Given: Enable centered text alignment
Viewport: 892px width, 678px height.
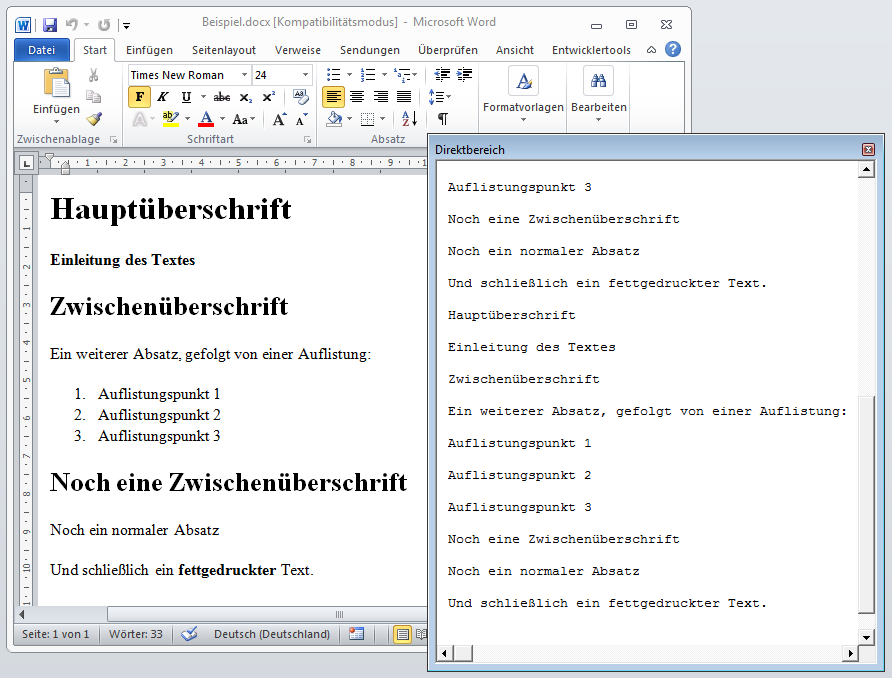Looking at the screenshot, I should (357, 96).
